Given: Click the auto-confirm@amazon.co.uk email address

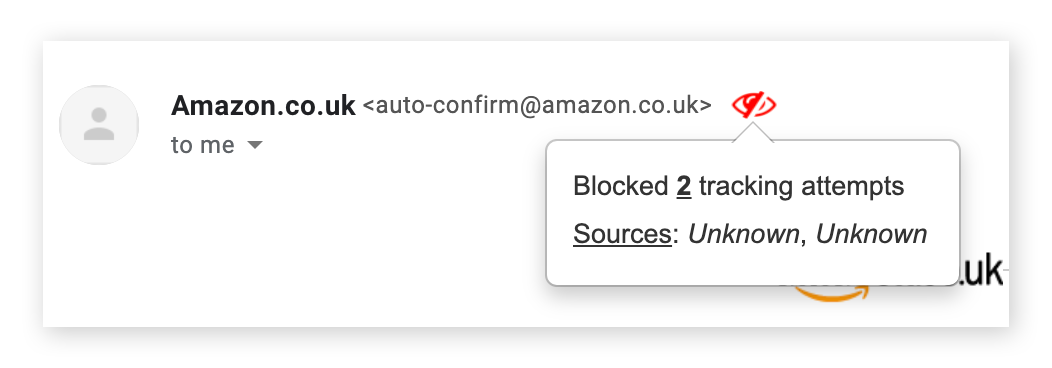Looking at the screenshot, I should click(537, 106).
